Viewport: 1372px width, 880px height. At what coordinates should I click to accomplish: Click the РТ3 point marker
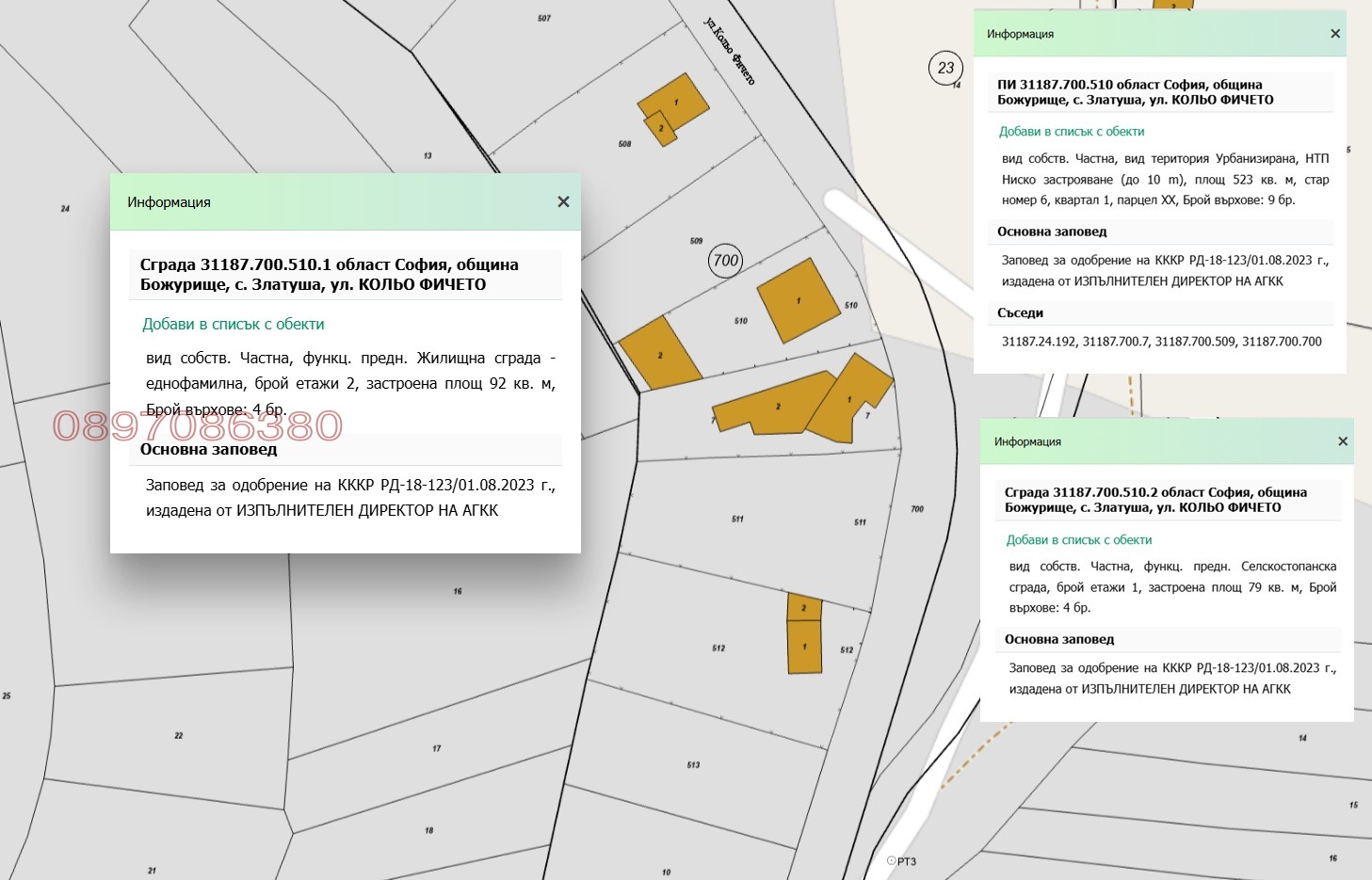pos(902,861)
